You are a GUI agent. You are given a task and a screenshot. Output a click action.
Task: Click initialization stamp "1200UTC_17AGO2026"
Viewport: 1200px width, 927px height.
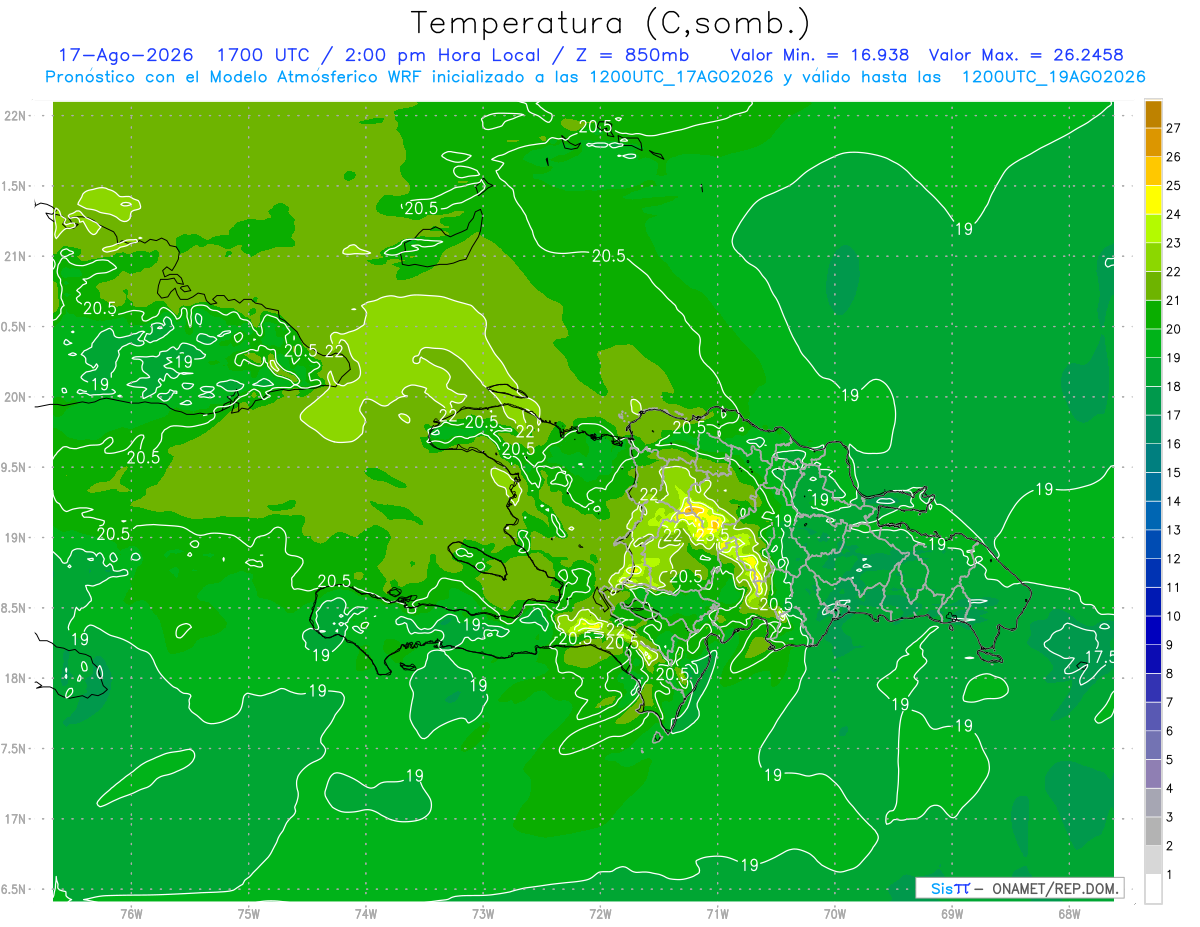682,77
